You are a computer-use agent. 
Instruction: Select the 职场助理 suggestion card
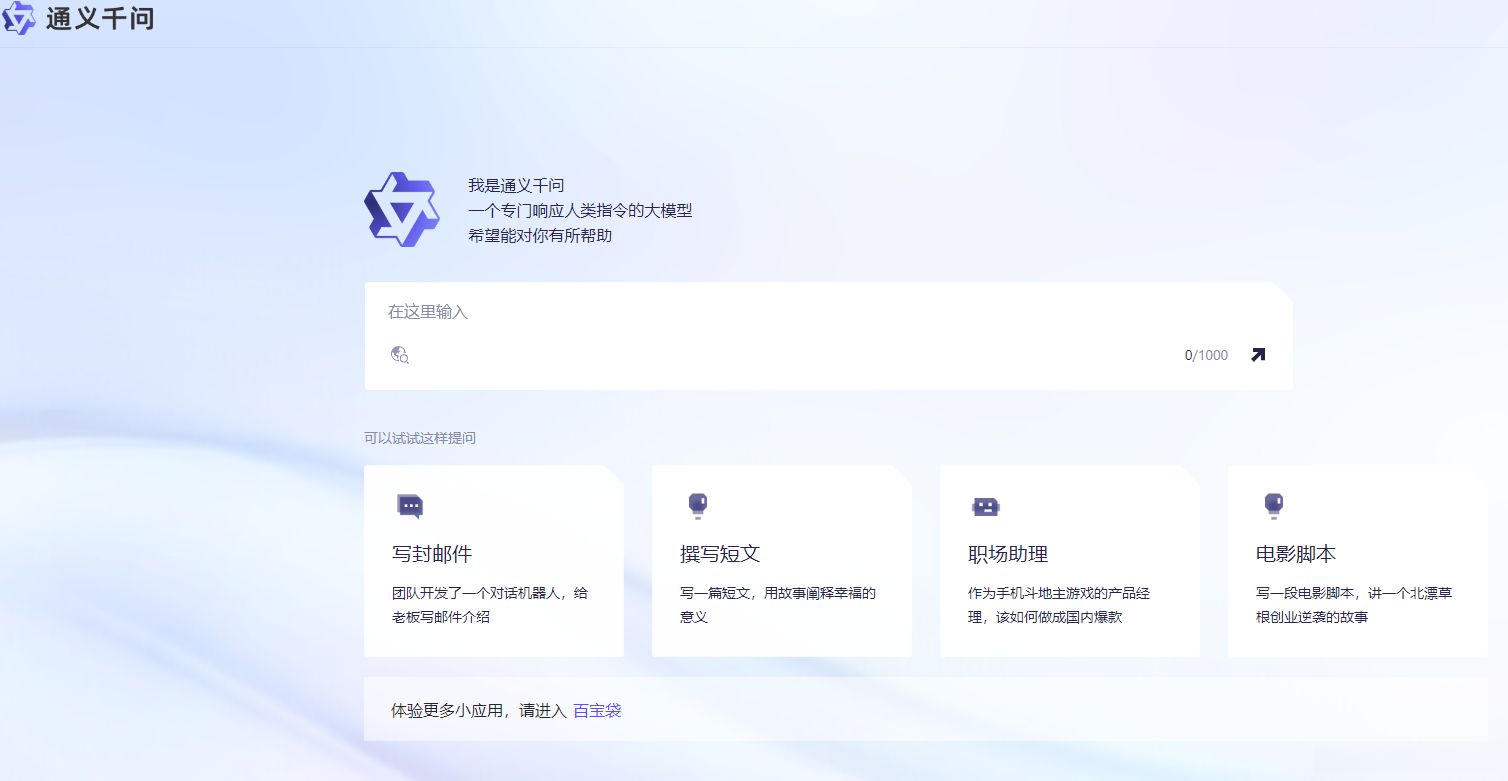pyautogui.click(x=1069, y=560)
